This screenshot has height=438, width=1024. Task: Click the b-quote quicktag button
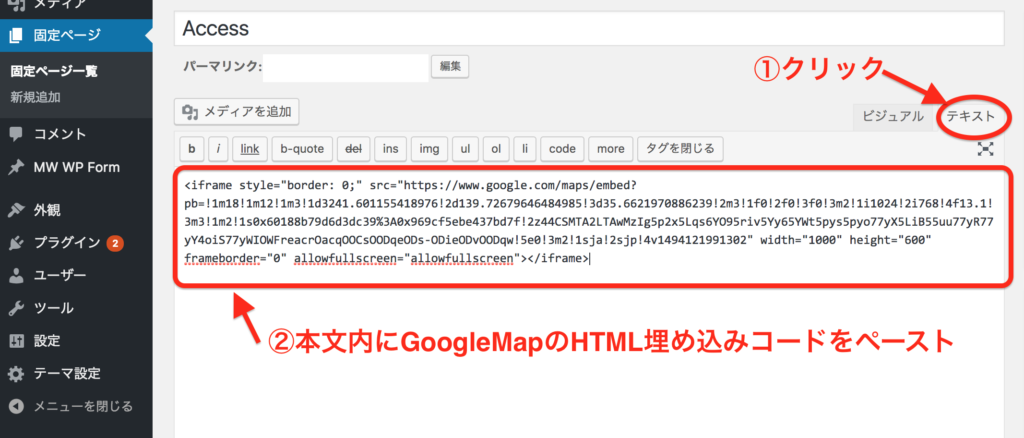coord(301,149)
